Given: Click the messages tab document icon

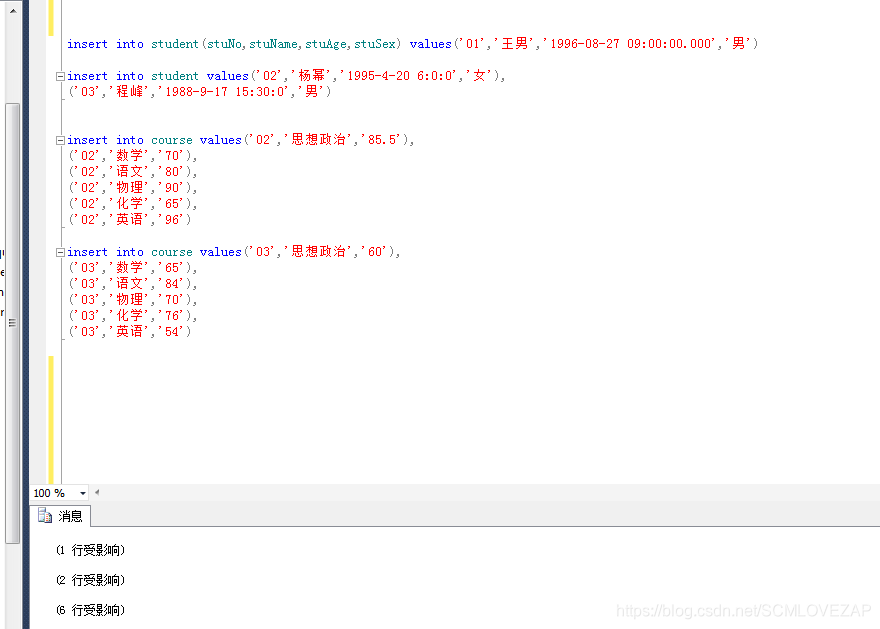Looking at the screenshot, I should click(x=45, y=516).
